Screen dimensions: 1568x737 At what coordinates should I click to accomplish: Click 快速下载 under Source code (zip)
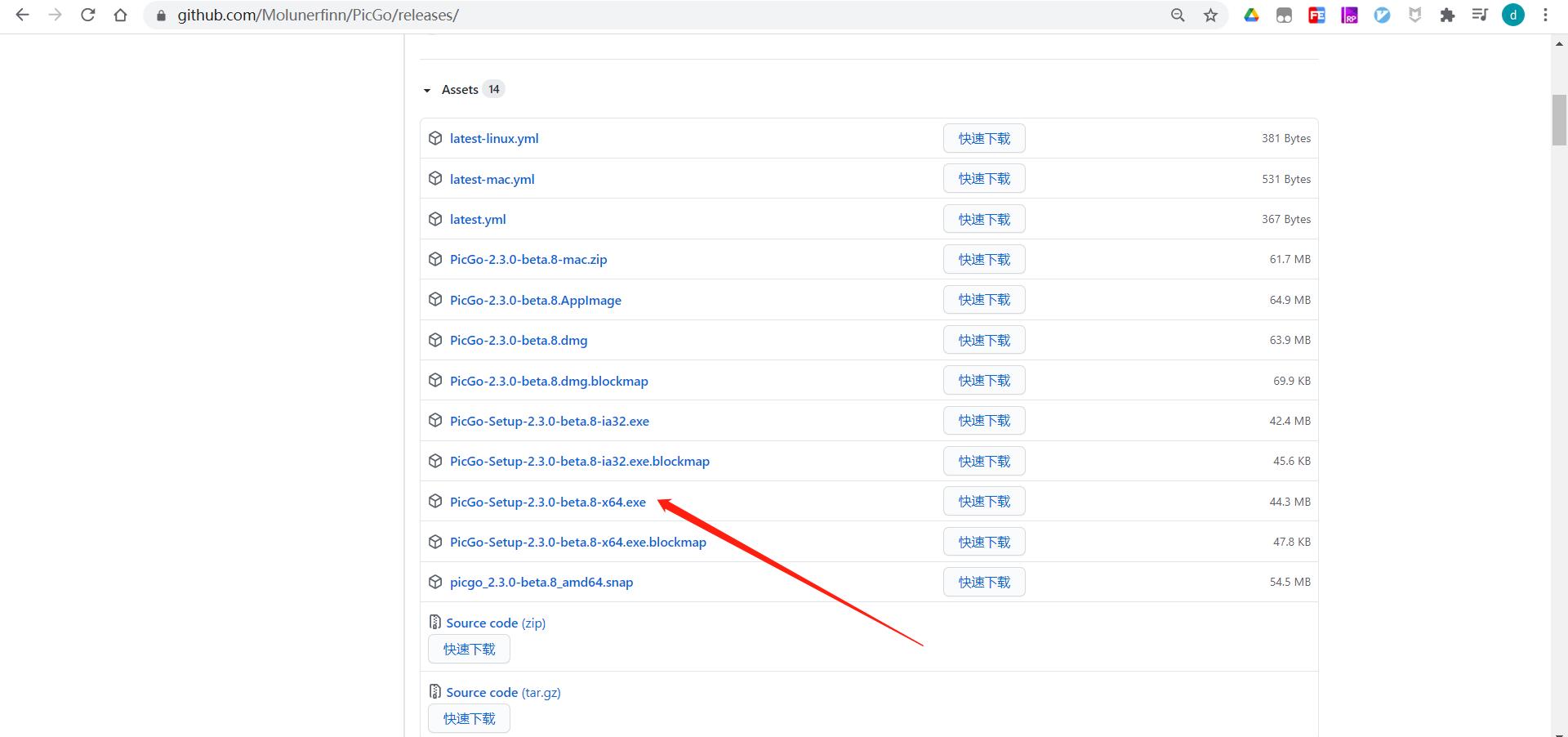[469, 649]
